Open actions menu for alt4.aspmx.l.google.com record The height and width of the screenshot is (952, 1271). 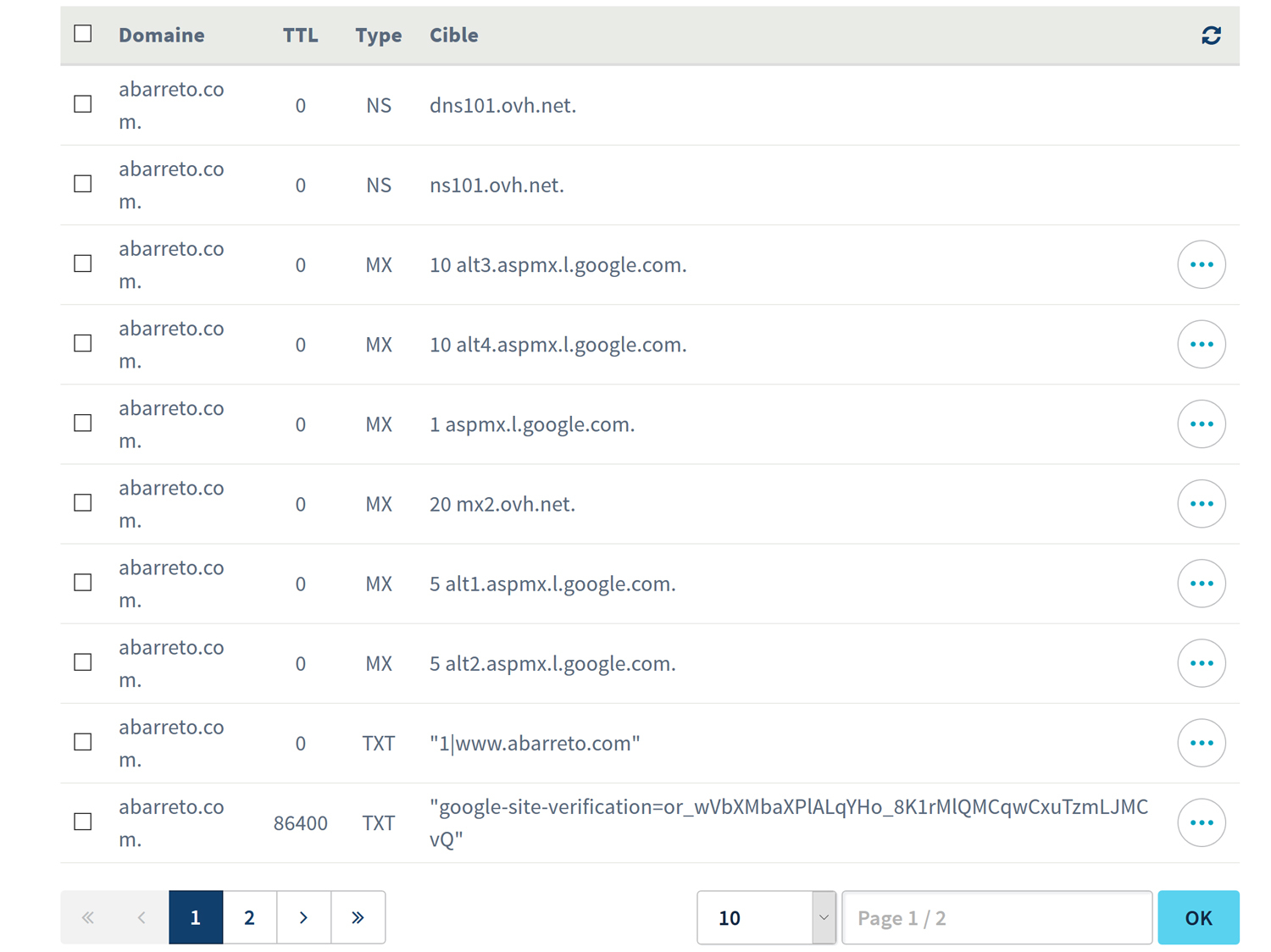[1201, 344]
